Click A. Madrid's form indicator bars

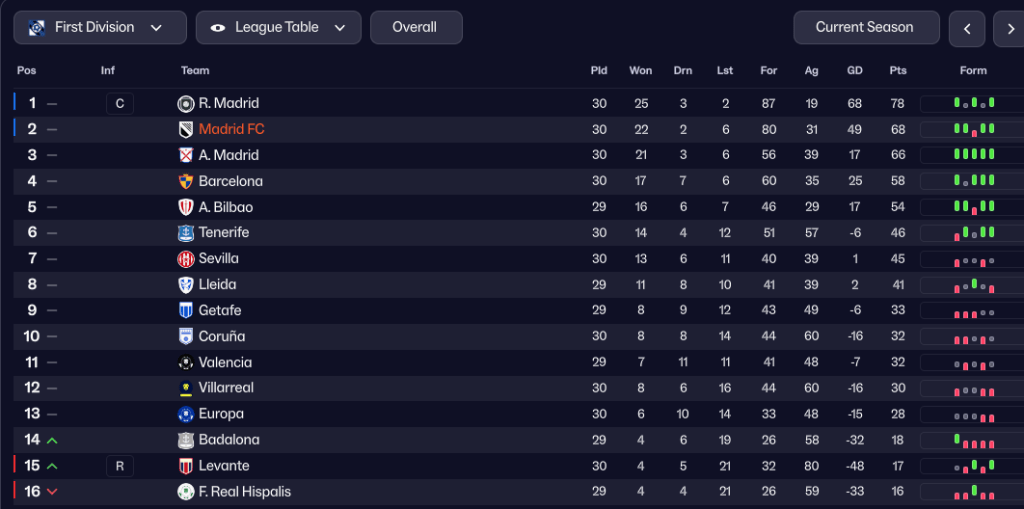coord(974,155)
